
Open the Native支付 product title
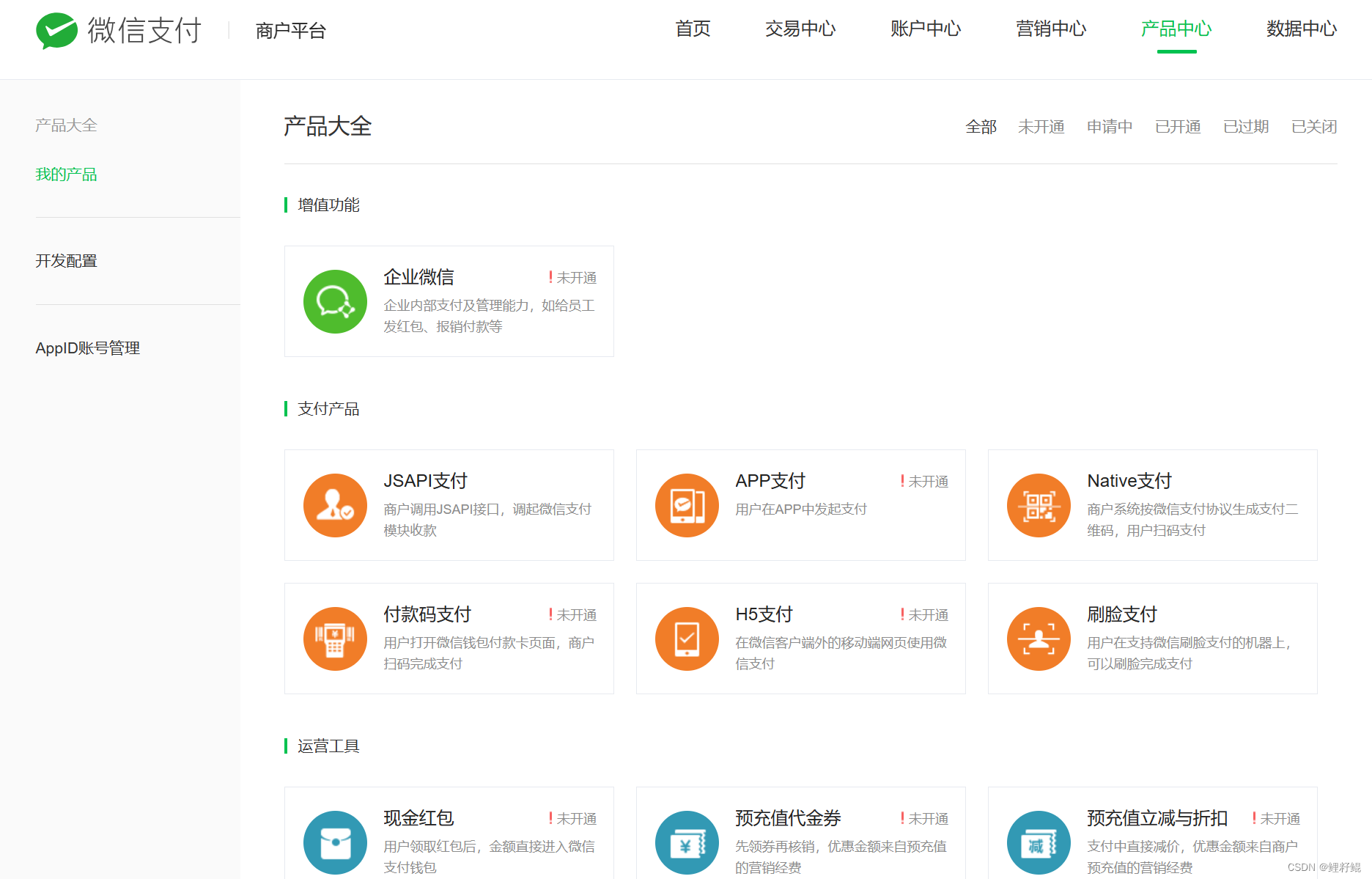coord(1129,481)
